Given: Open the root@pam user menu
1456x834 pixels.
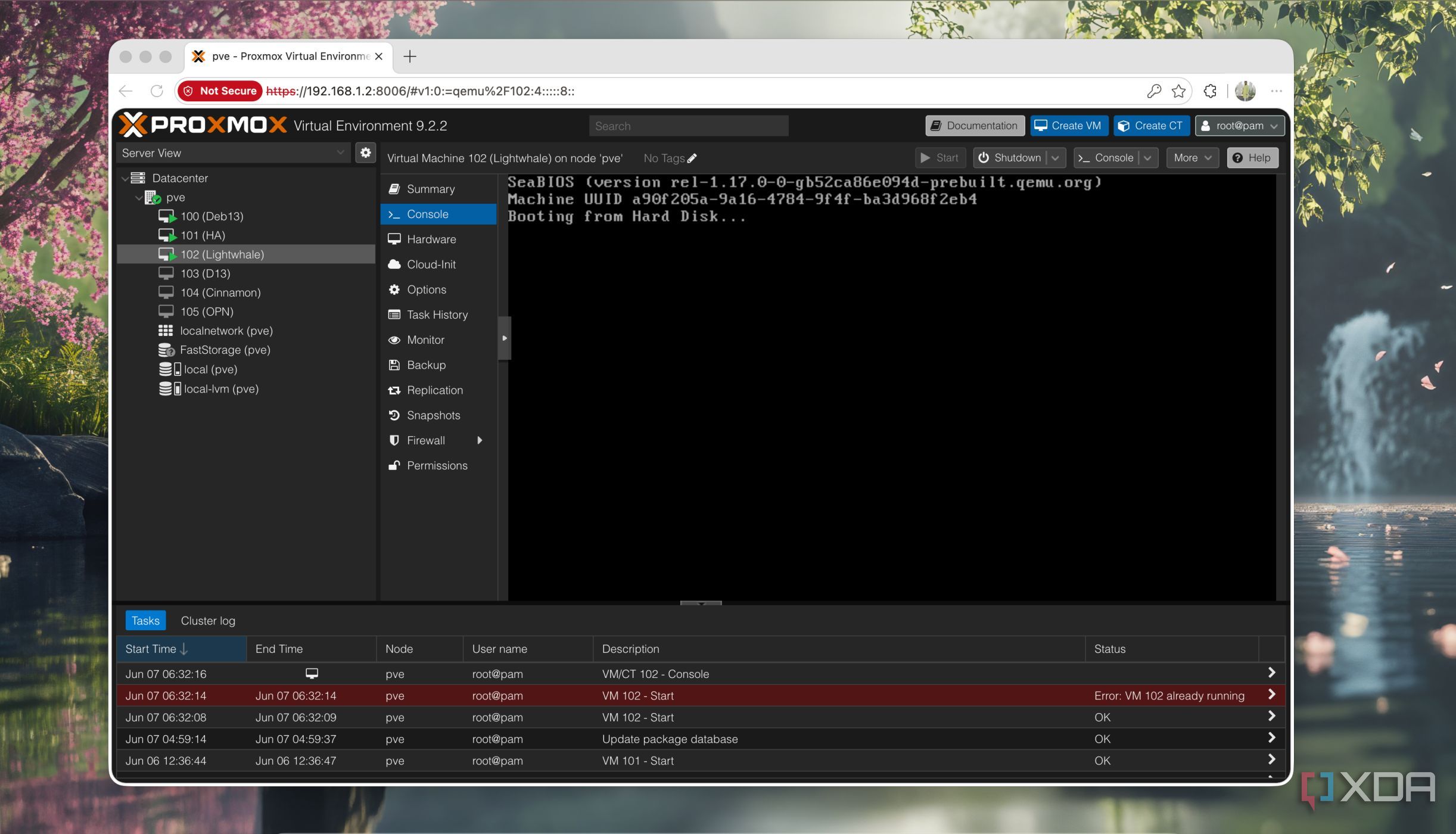Looking at the screenshot, I should (x=1240, y=126).
